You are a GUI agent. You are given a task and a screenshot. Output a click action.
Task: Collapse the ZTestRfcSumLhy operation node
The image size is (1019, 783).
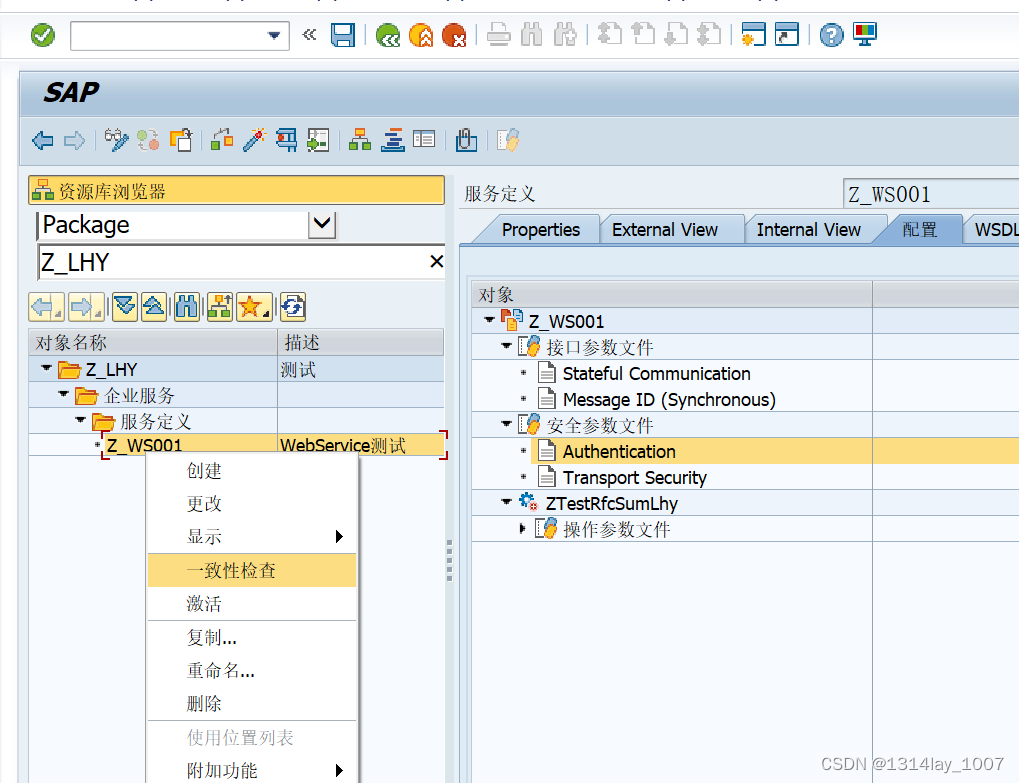[x=506, y=502]
